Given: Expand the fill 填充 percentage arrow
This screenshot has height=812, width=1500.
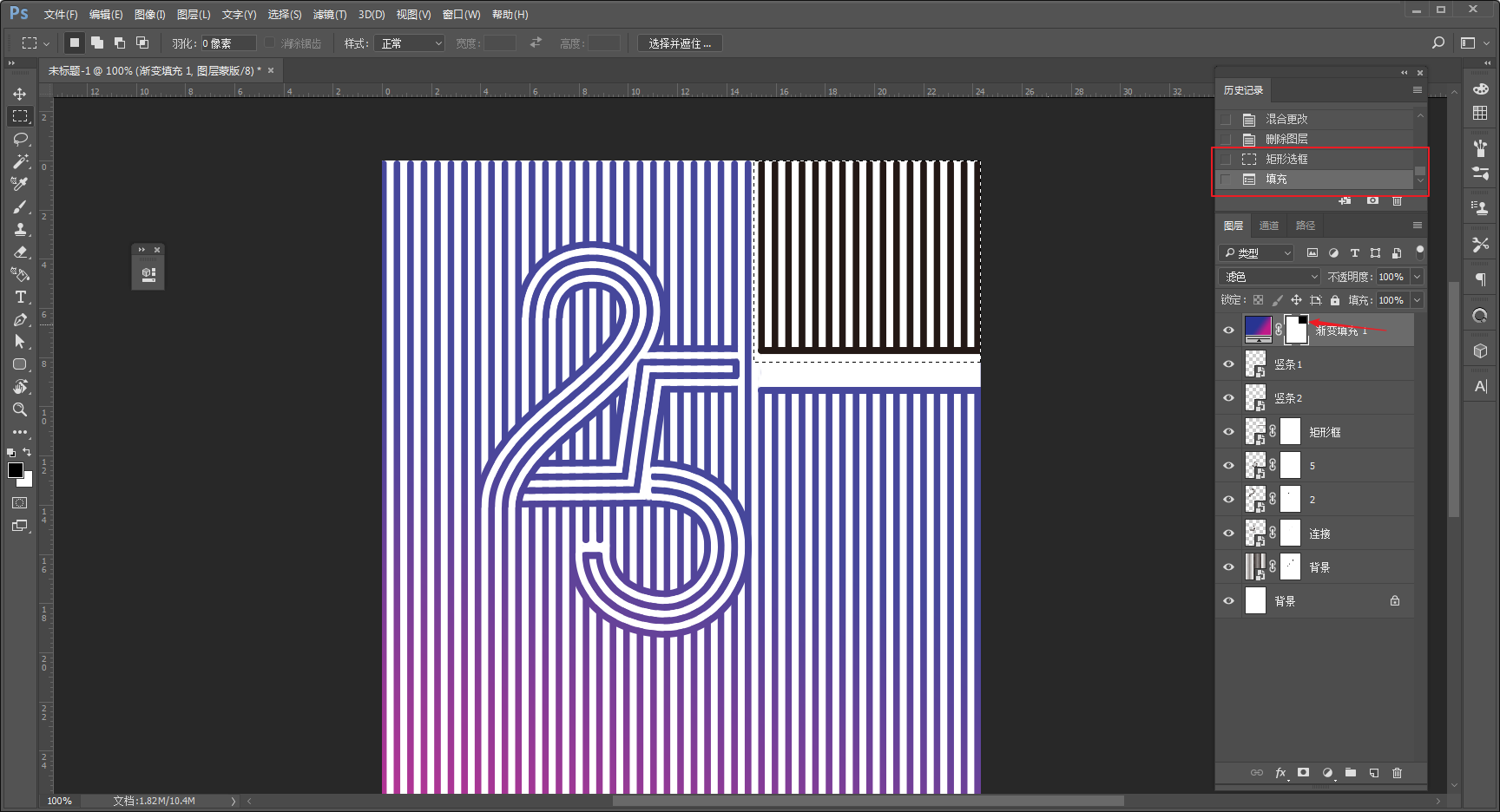Looking at the screenshot, I should click(1417, 300).
